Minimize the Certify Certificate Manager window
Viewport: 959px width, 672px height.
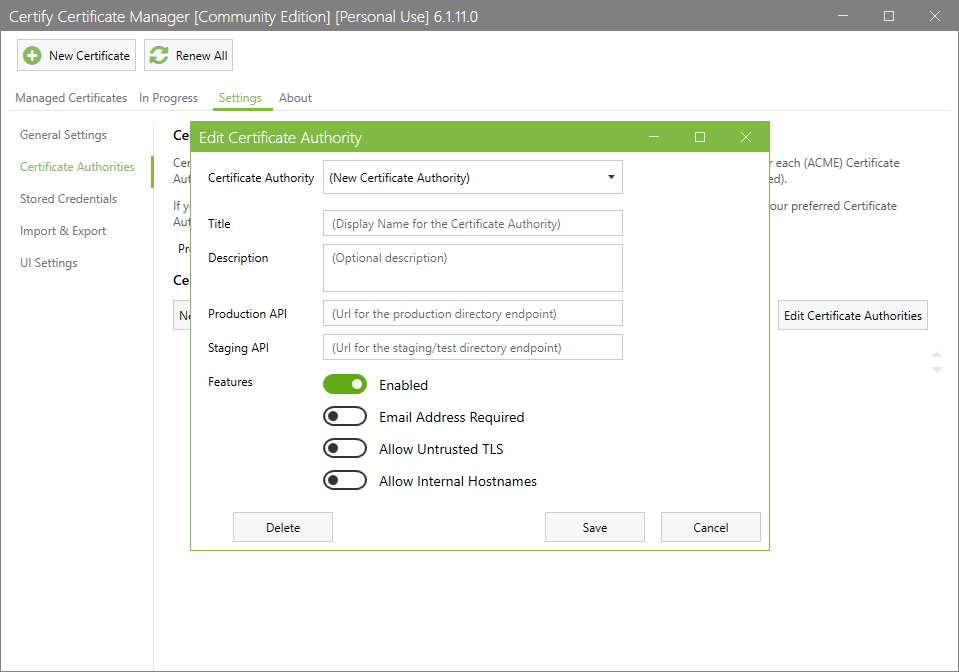point(843,16)
